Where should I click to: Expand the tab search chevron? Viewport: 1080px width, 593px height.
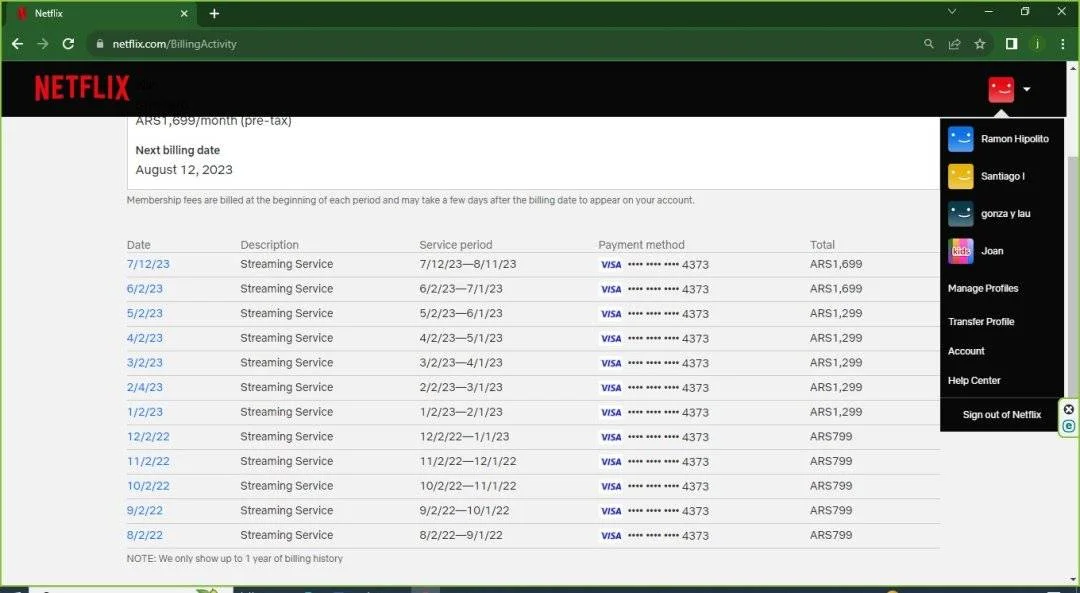pyautogui.click(x=952, y=12)
